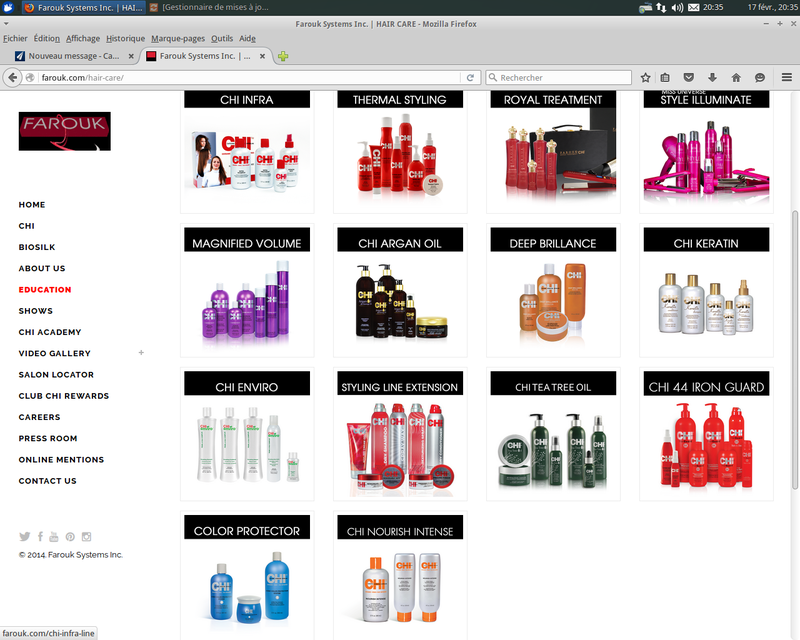Viewport: 800px width, 640px height.
Task: Open the chat bubble toolbar icon
Action: tap(760, 78)
